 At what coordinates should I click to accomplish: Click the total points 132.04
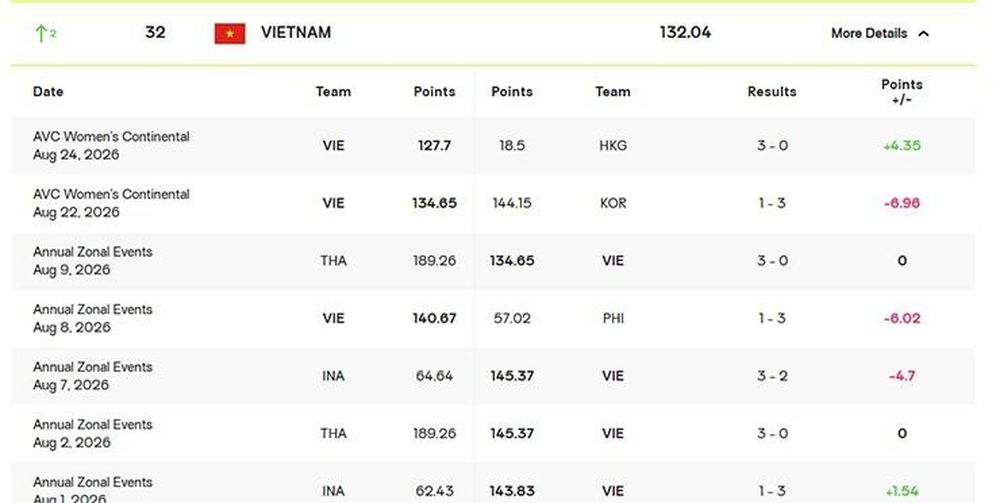coord(685,32)
